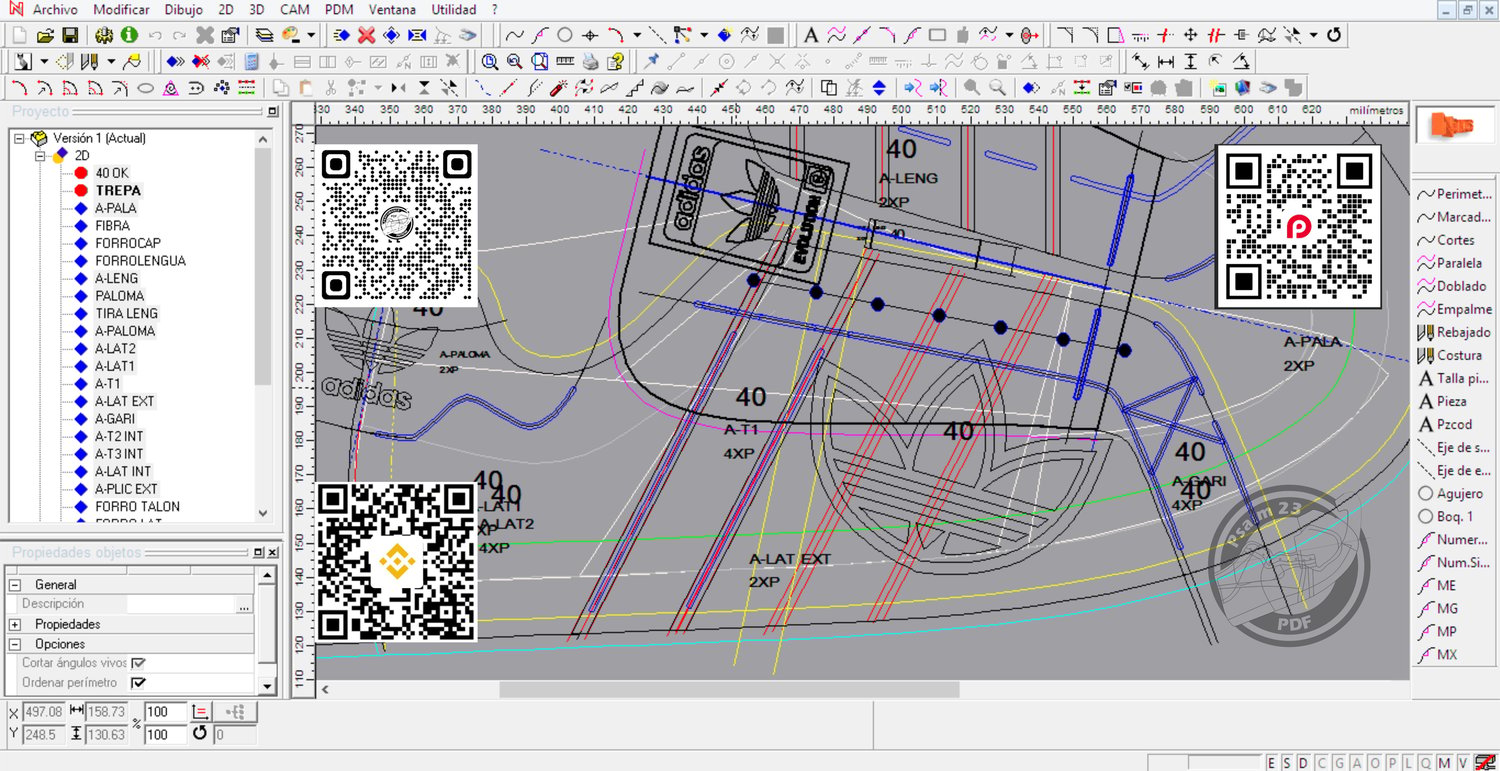The image size is (1500, 771).
Task: Select the ellipse tool icon
Action: [145, 88]
